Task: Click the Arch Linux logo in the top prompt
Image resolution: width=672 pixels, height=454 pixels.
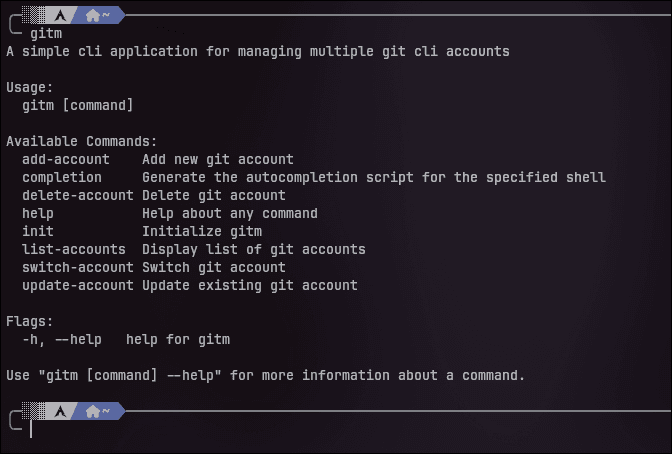Action: 62,15
